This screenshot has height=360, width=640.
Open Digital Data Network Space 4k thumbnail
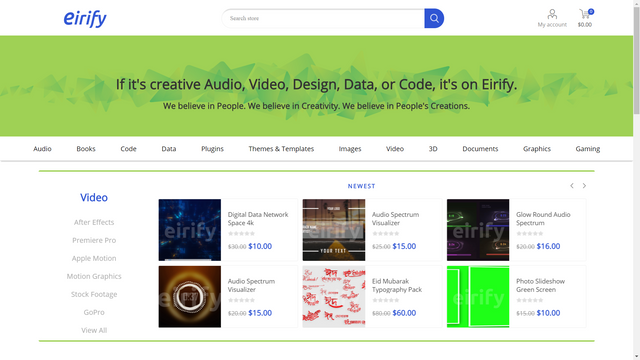pyautogui.click(x=190, y=230)
